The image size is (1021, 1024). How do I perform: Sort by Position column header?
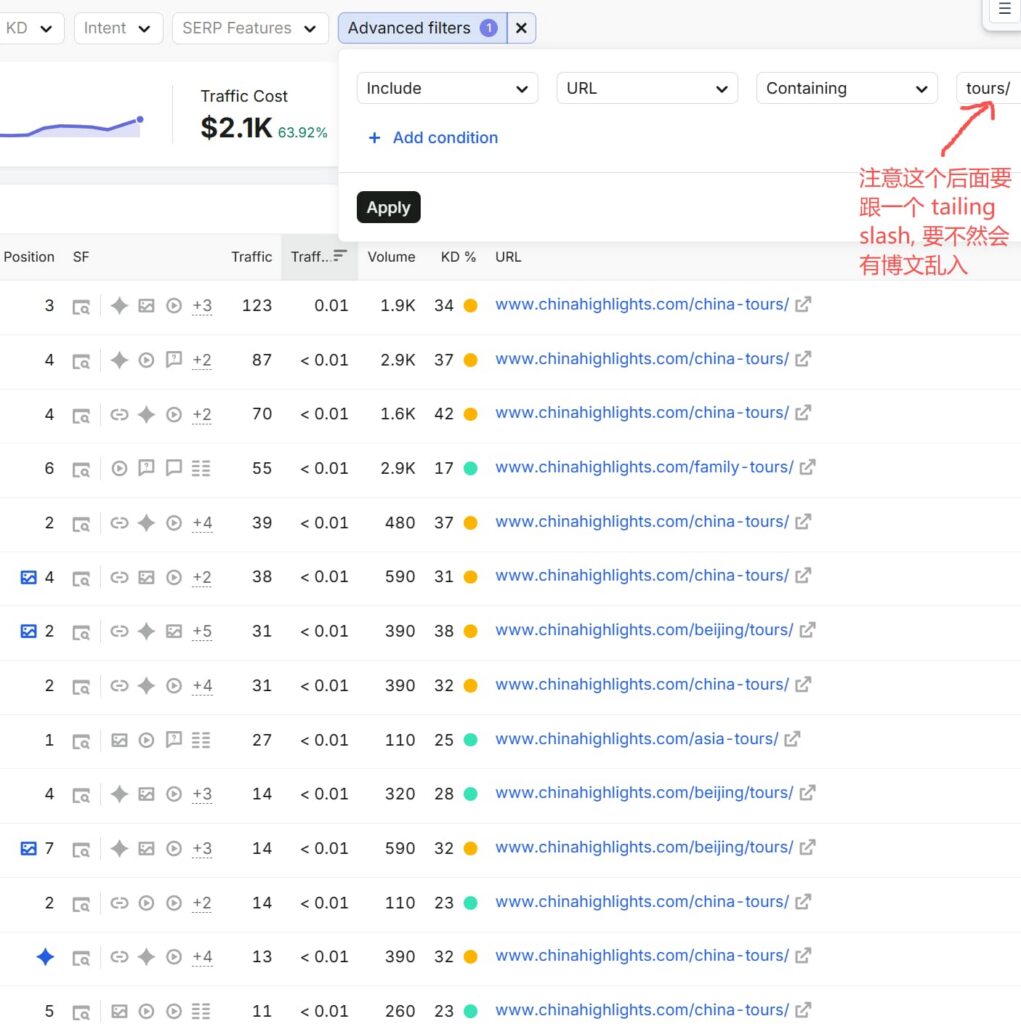click(29, 257)
